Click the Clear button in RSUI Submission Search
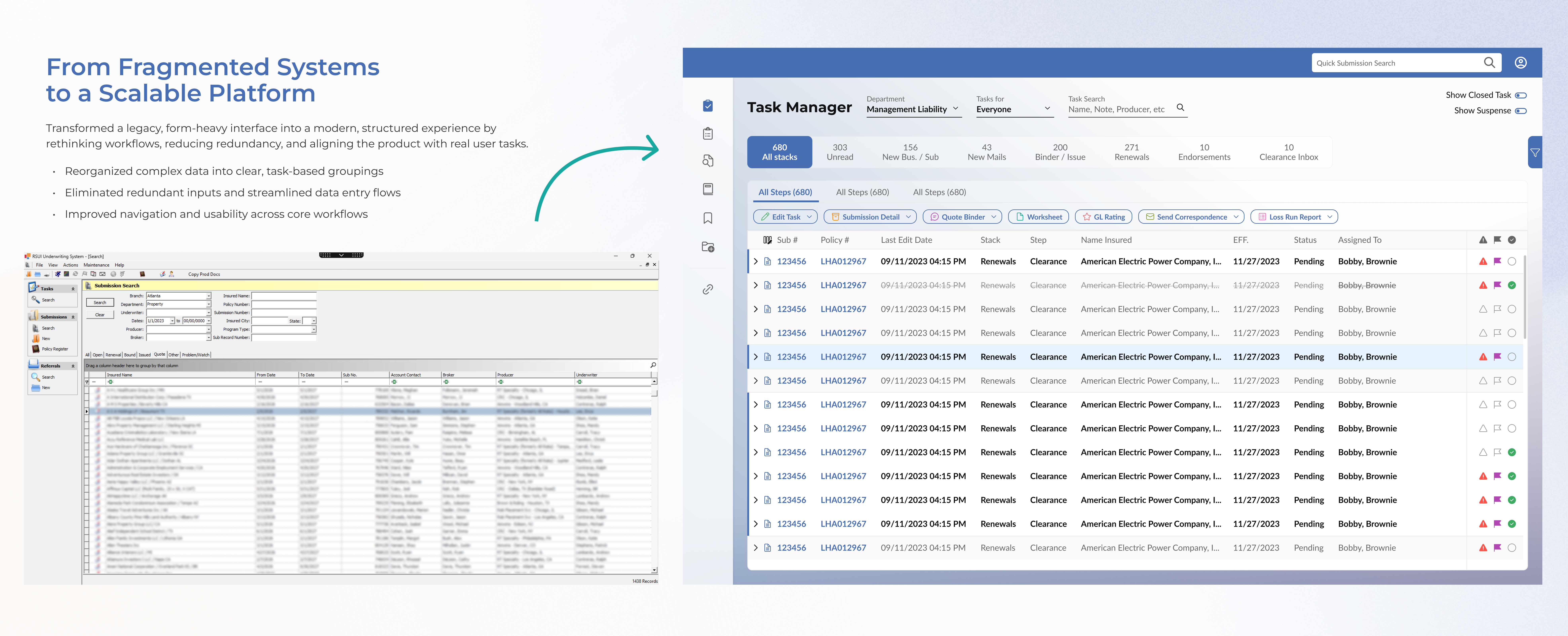The height and width of the screenshot is (636, 1568). click(100, 315)
